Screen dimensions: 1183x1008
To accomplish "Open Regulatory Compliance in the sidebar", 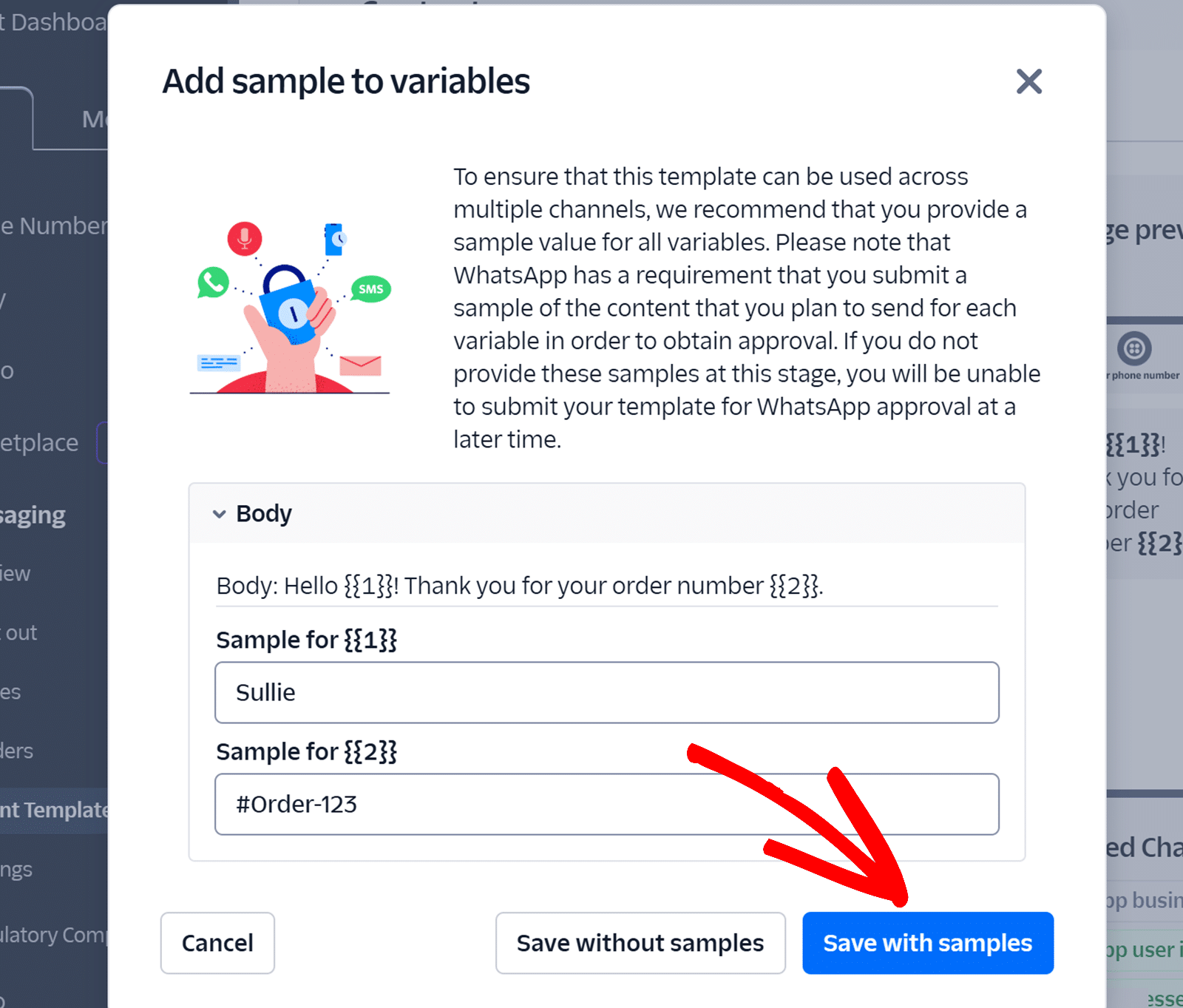I will coord(53,936).
